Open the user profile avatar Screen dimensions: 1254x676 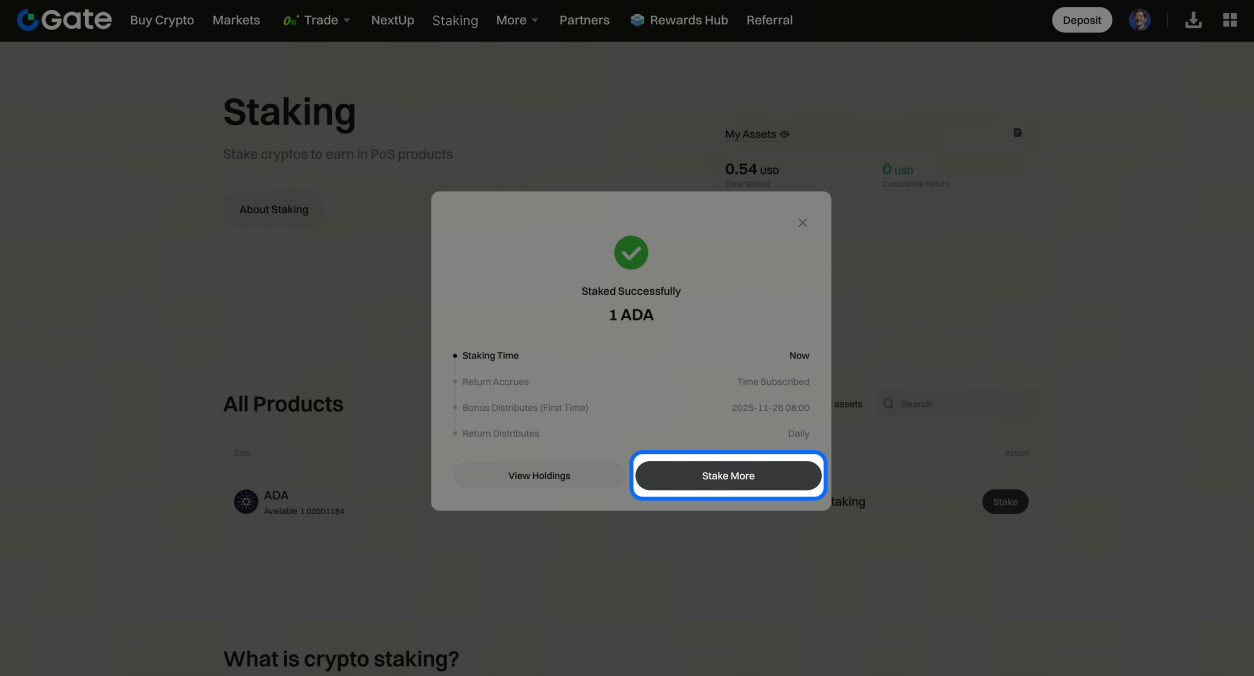pos(1139,20)
